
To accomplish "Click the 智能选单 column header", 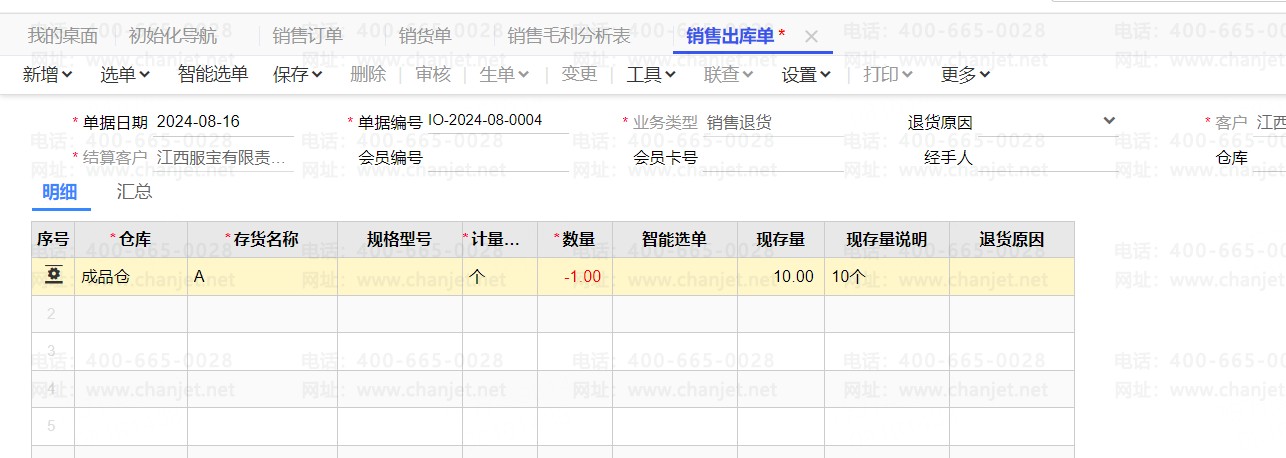I will pyautogui.click(x=675, y=240).
